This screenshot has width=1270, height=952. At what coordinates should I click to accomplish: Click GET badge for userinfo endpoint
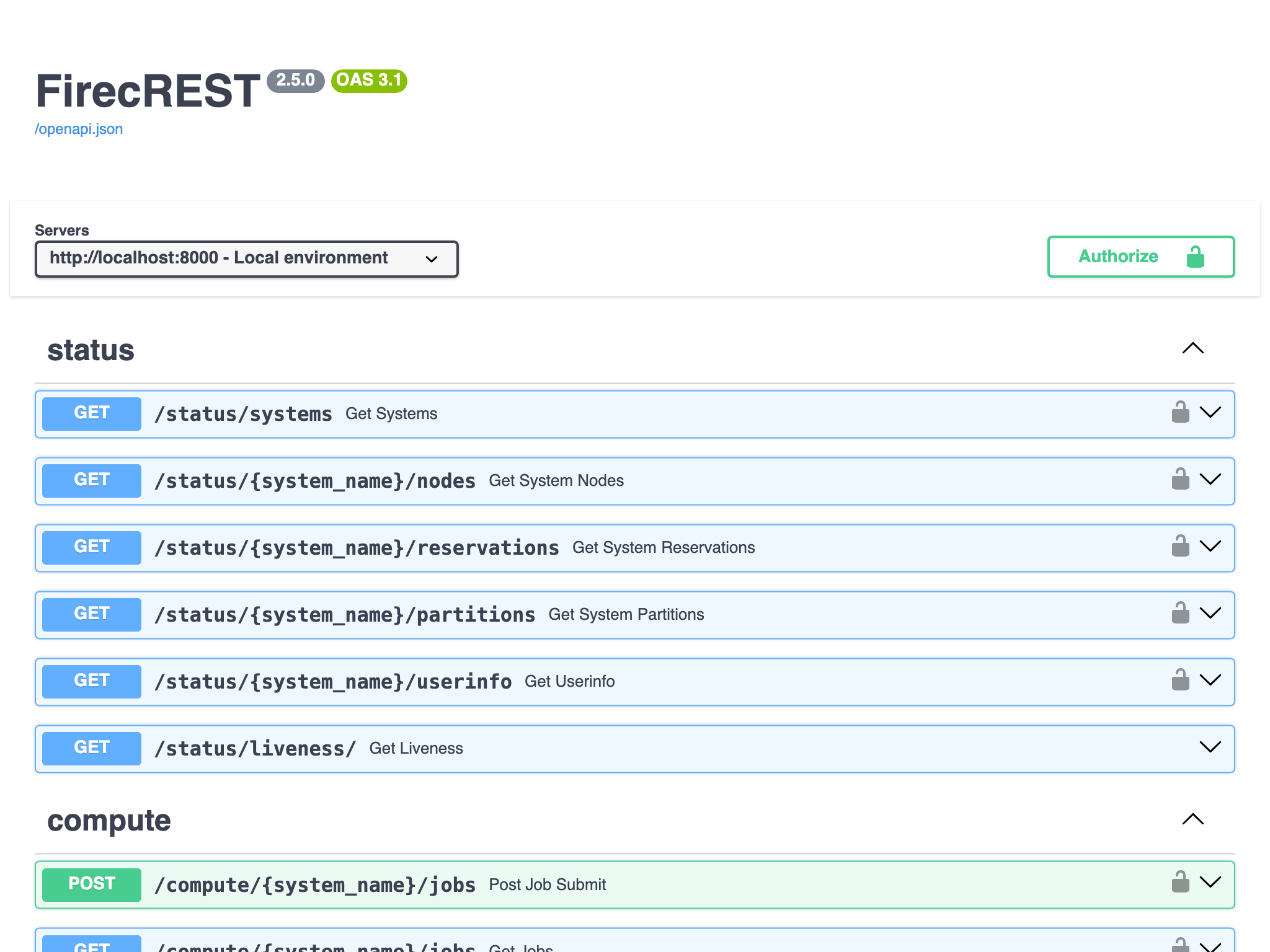tap(92, 681)
